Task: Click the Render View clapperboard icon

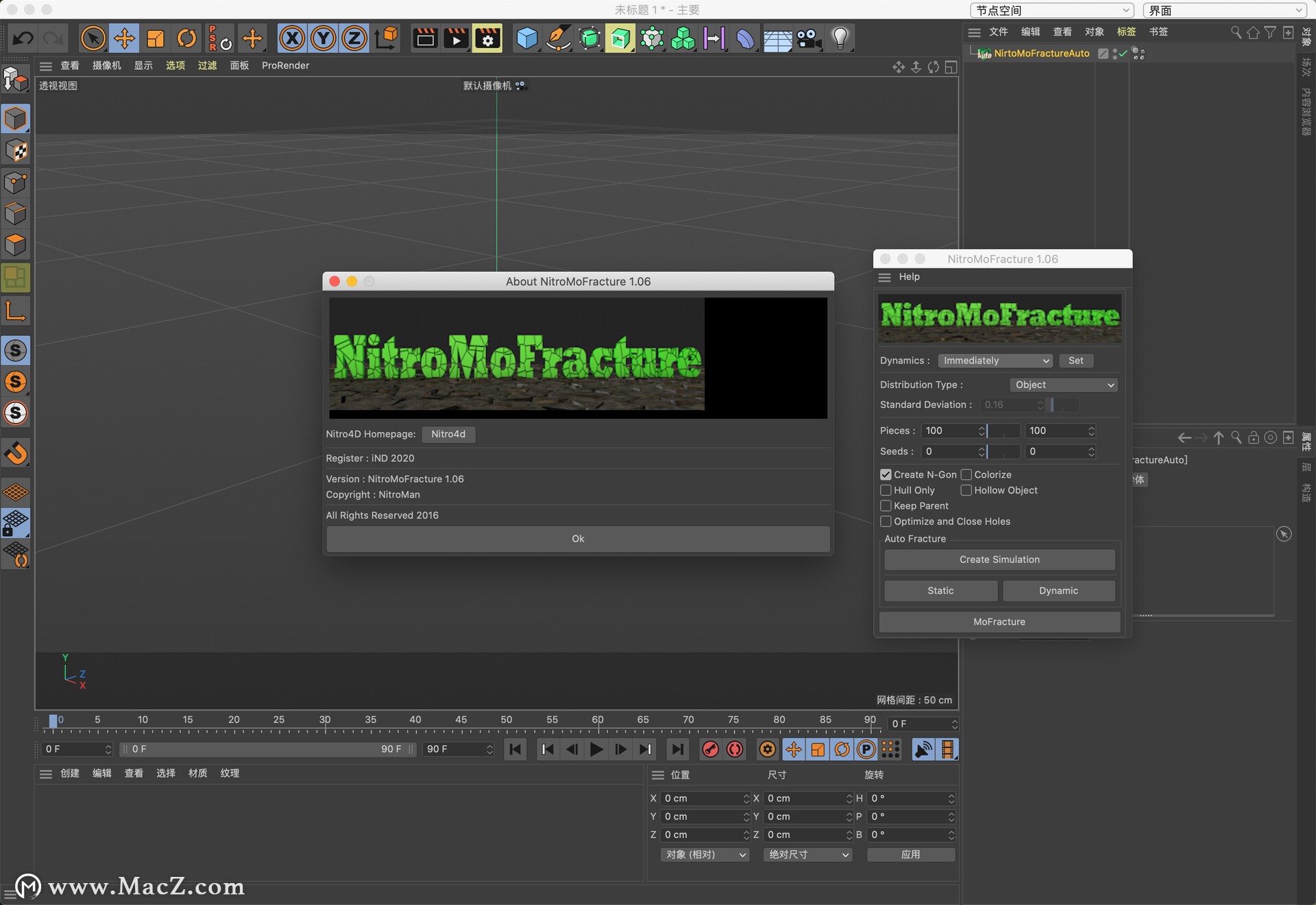Action: (425, 38)
